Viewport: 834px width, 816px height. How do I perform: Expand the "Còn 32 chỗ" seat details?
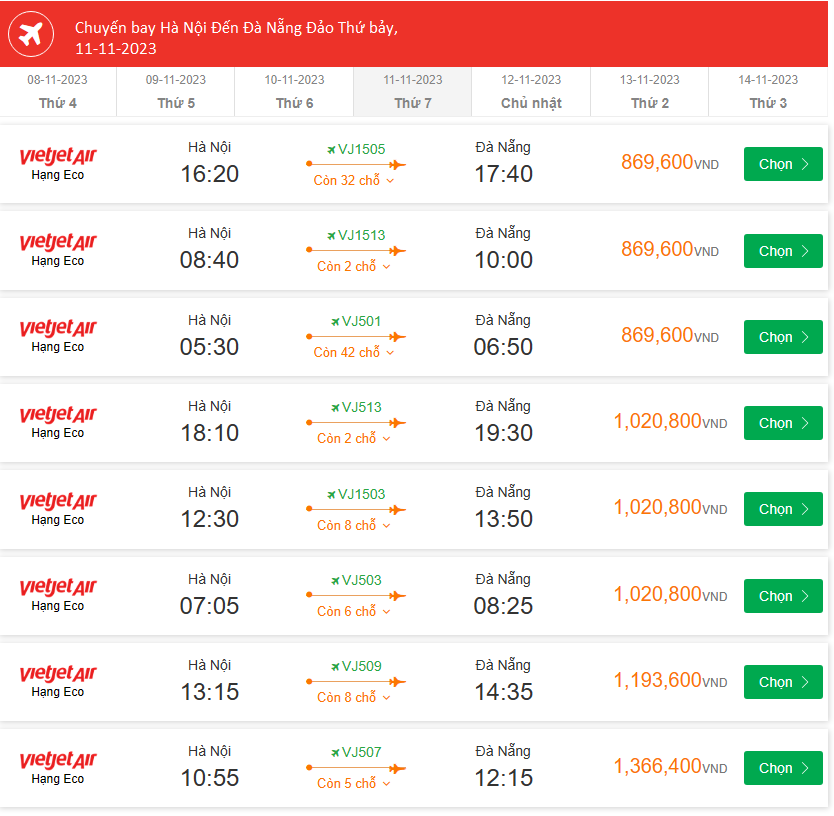(354, 181)
